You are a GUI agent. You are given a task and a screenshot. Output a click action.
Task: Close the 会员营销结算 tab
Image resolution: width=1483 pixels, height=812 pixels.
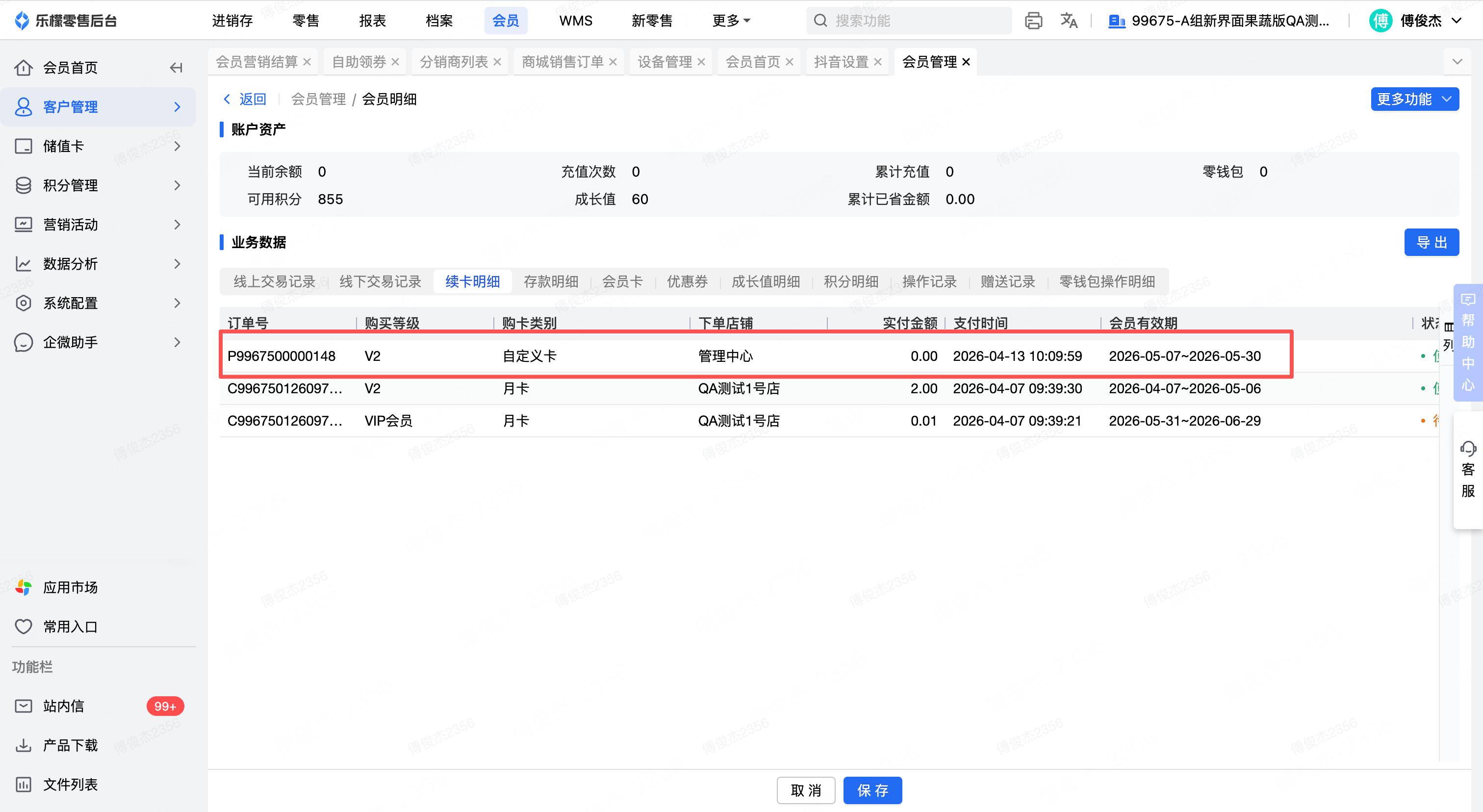pos(307,62)
